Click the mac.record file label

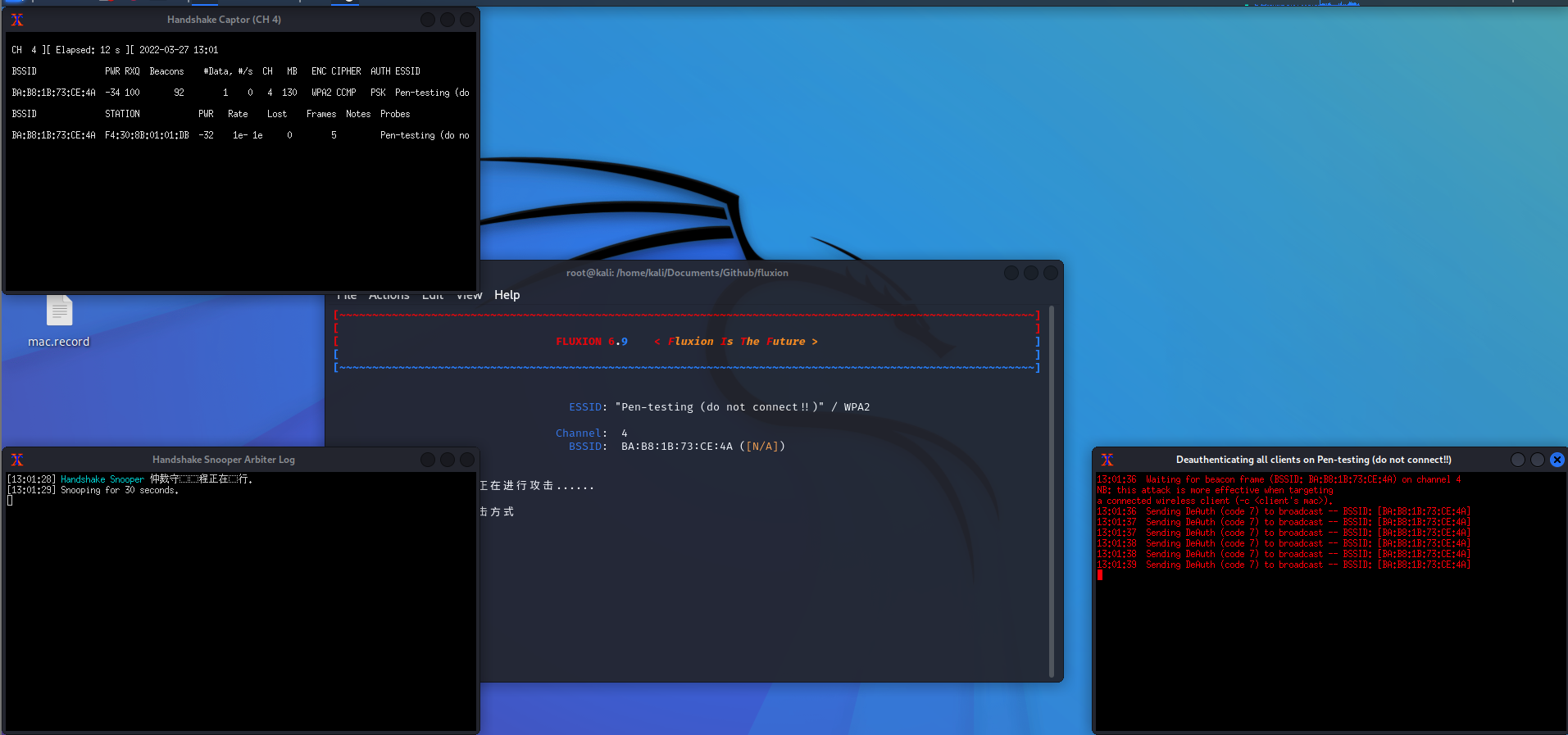click(59, 342)
